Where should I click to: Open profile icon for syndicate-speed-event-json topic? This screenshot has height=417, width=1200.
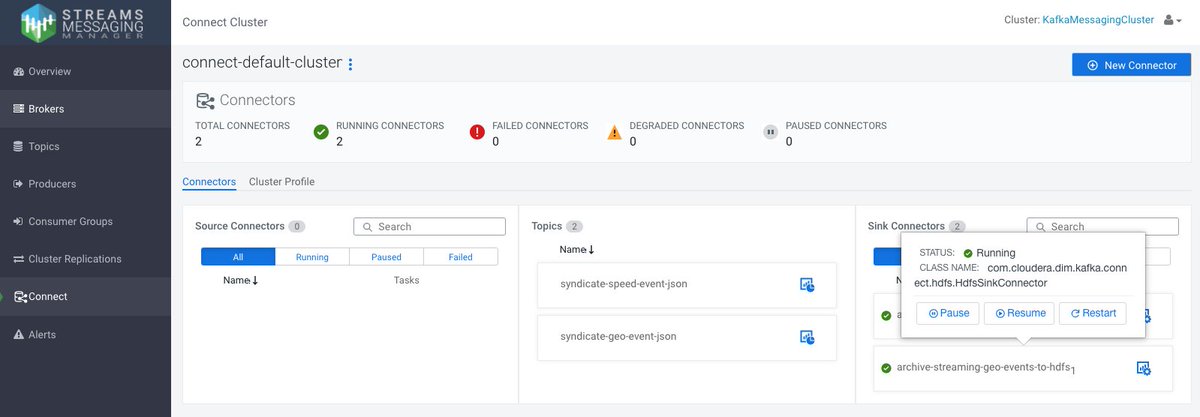pyautogui.click(x=808, y=285)
